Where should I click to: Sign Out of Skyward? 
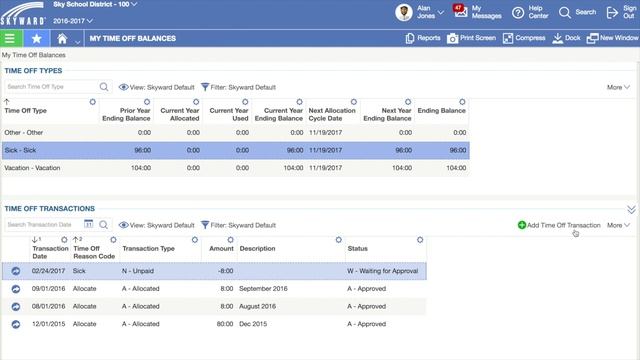(x=621, y=12)
